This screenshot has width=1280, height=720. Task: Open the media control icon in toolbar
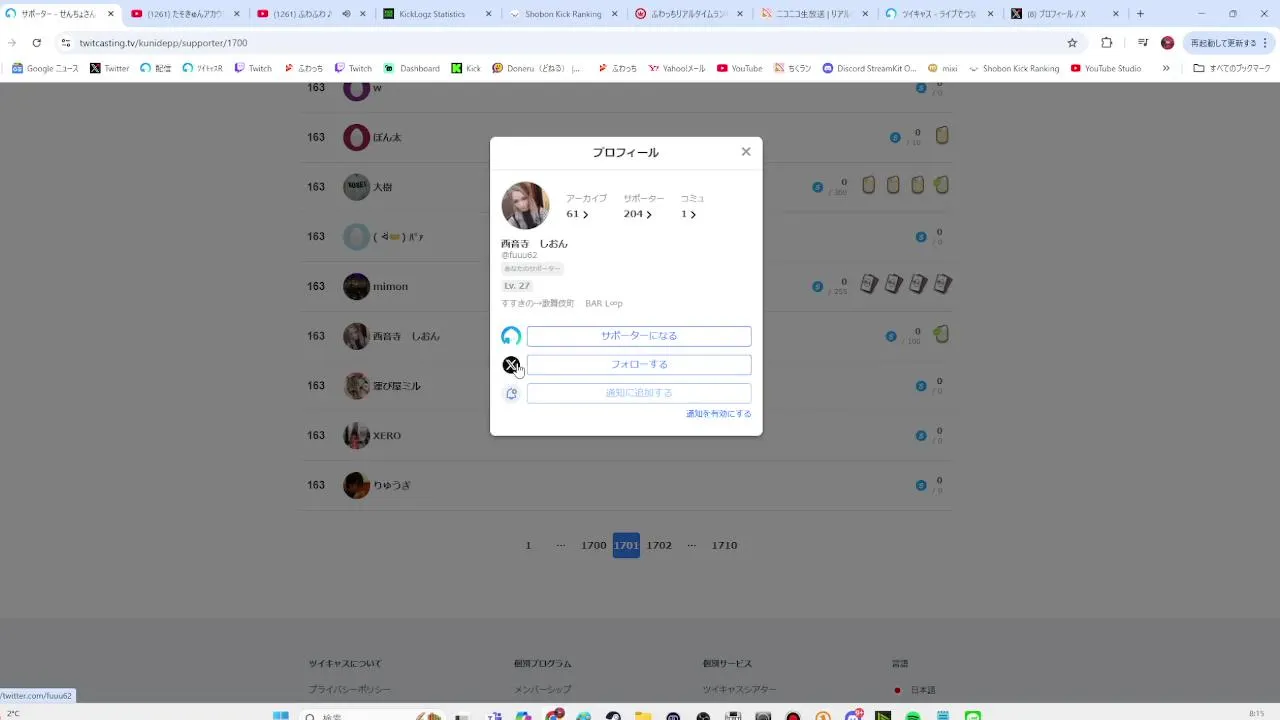point(1142,43)
